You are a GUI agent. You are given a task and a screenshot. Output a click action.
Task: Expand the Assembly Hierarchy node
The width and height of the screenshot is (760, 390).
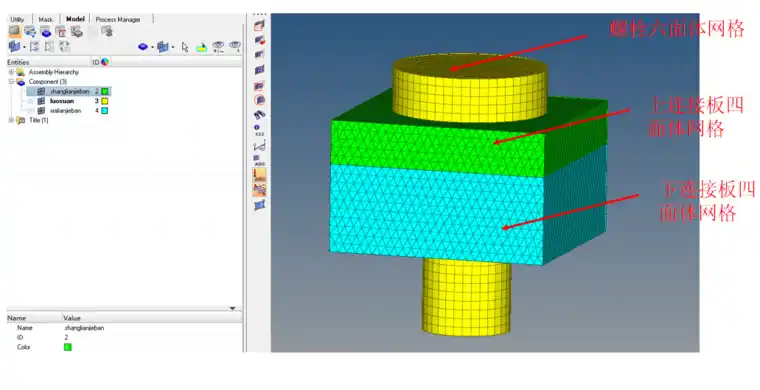(x=11, y=72)
